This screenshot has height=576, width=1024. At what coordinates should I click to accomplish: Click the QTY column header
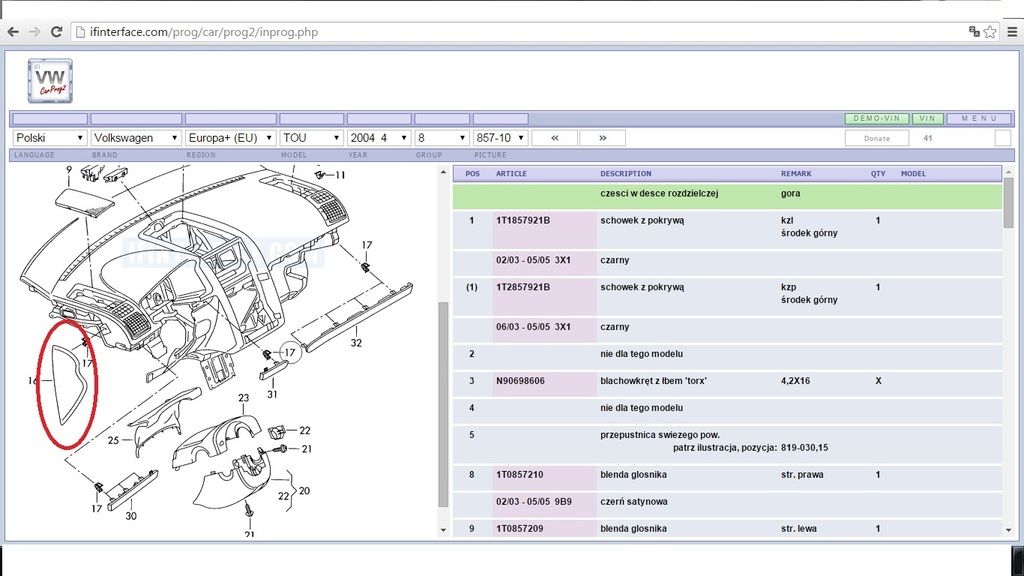[878, 174]
